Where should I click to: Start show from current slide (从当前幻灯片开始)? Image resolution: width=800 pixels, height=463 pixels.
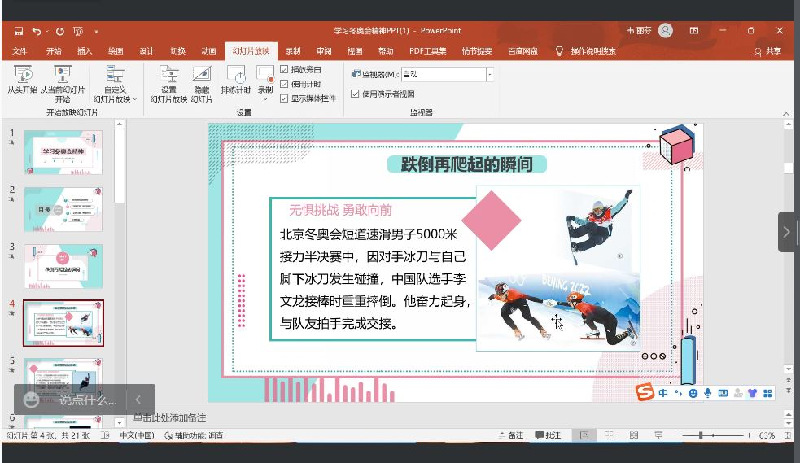[x=63, y=84]
